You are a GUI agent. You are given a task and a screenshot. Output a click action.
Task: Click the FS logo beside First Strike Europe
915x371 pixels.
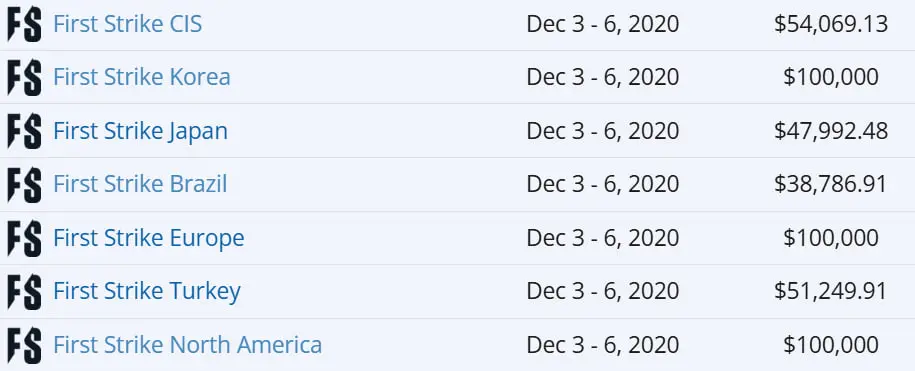pyautogui.click(x=24, y=239)
